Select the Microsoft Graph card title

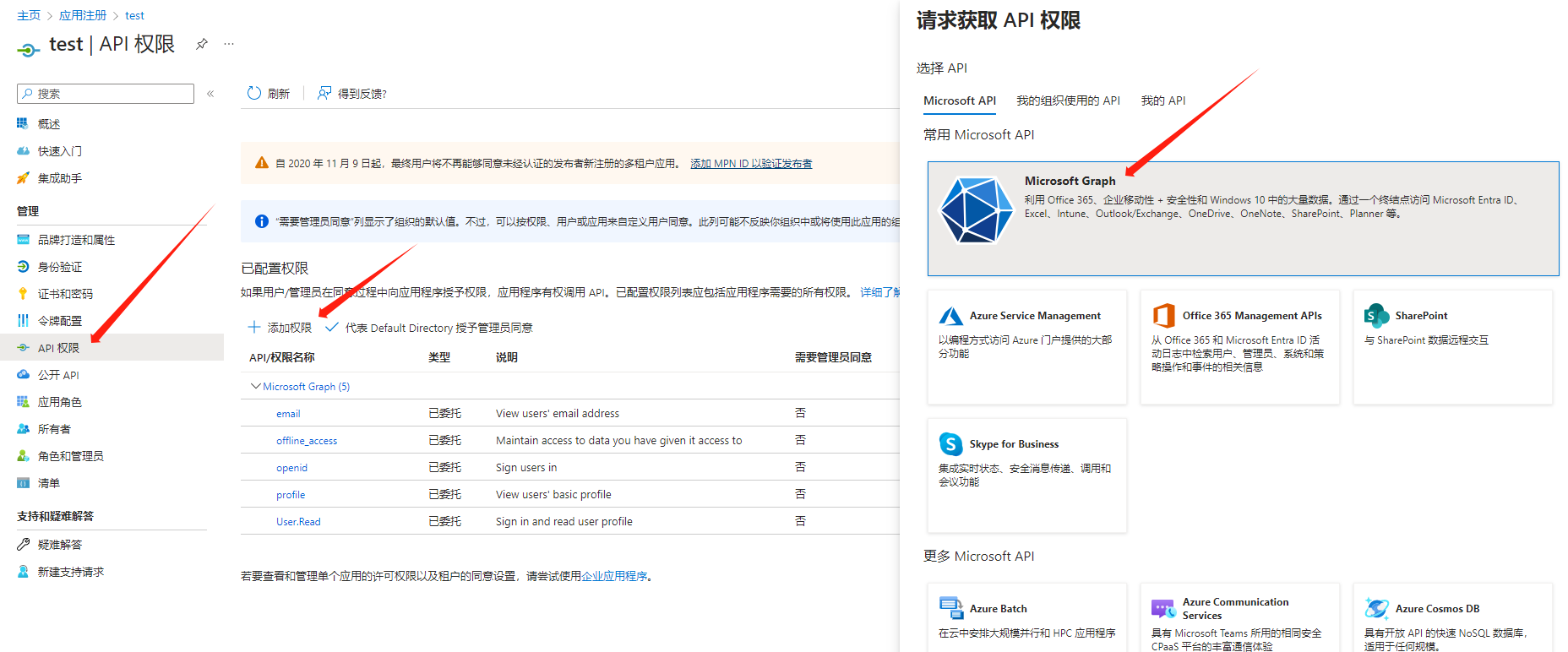coord(1070,181)
